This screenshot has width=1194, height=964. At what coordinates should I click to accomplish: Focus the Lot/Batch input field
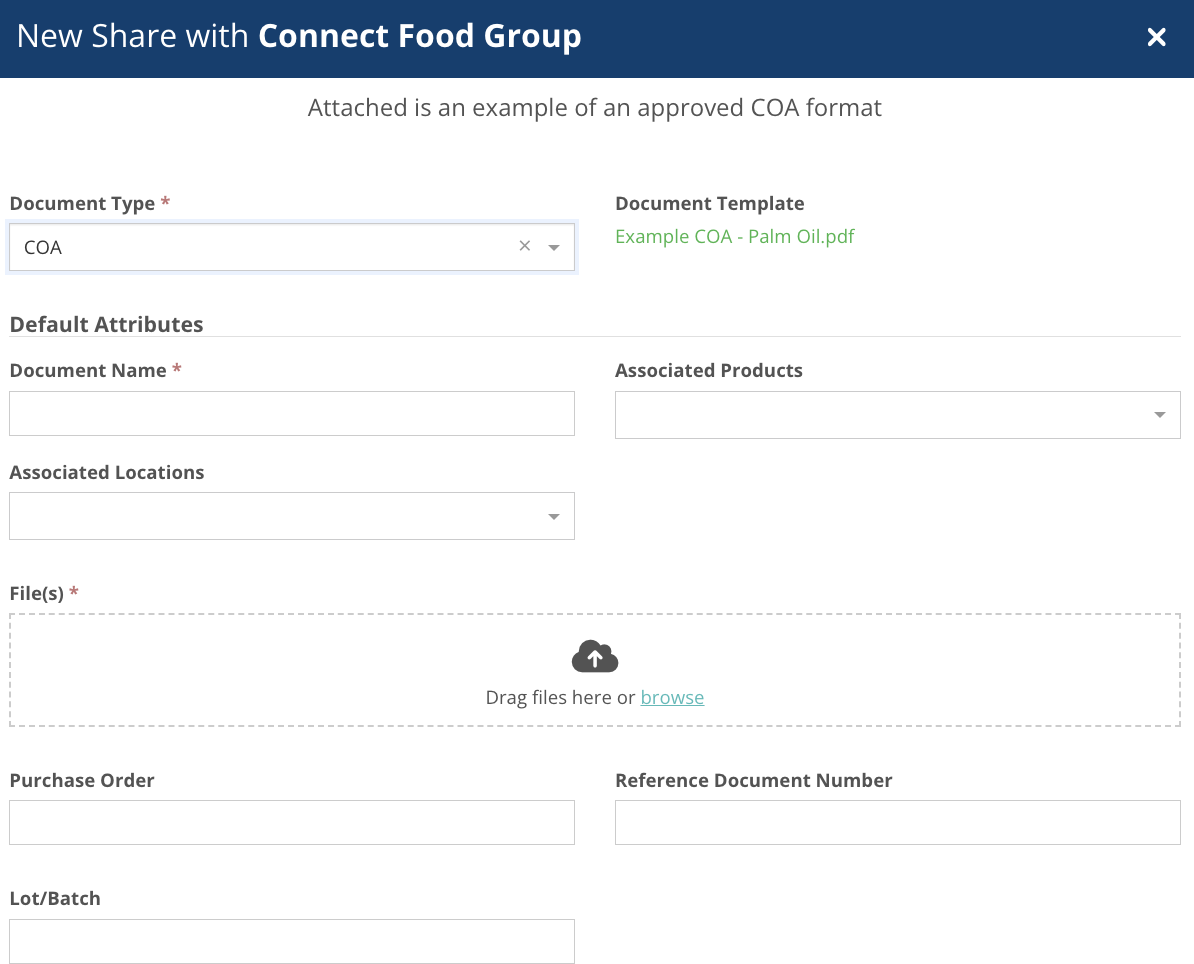point(291,941)
